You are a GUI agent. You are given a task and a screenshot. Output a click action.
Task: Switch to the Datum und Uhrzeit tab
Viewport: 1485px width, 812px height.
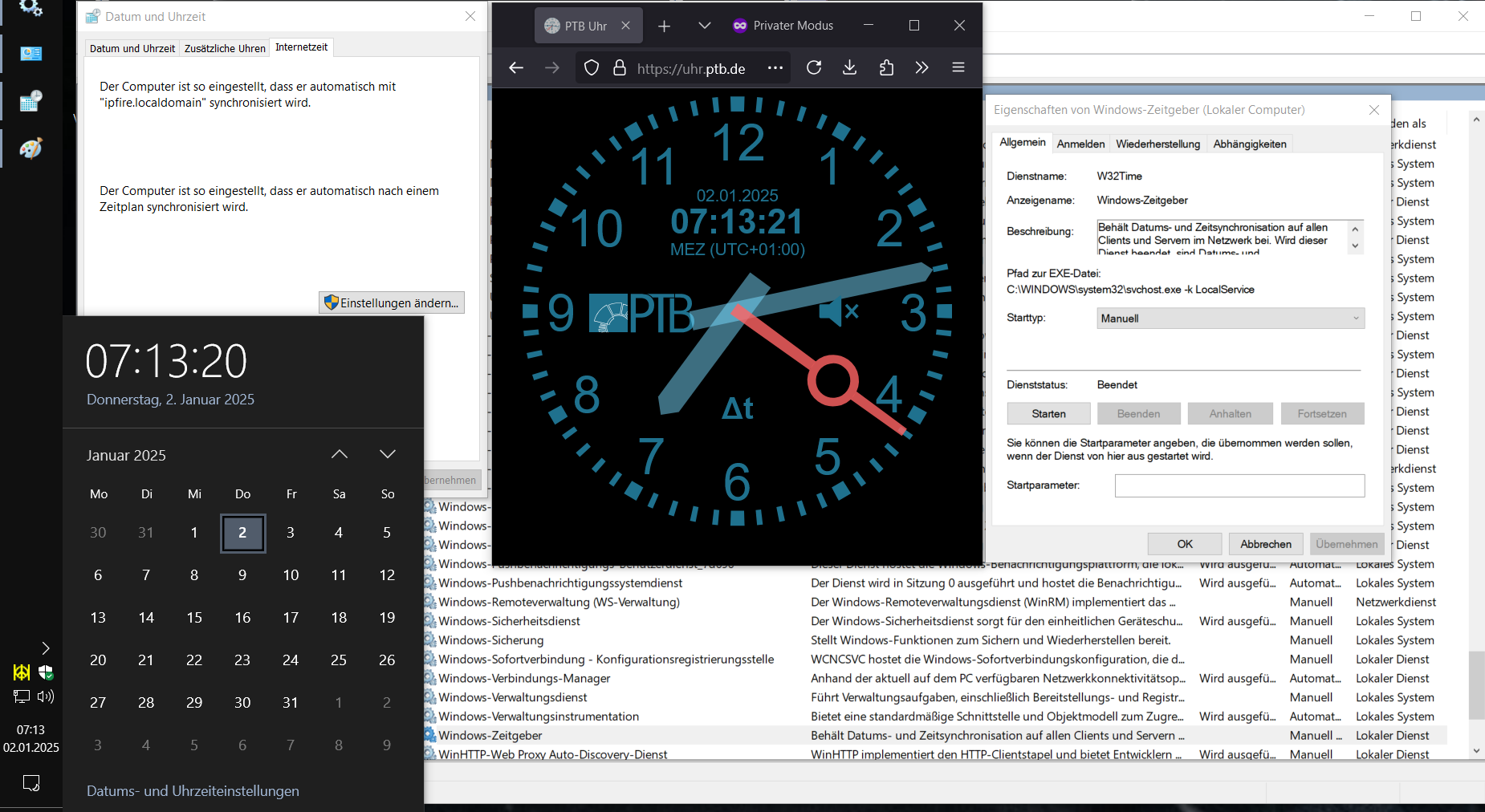[x=132, y=48]
